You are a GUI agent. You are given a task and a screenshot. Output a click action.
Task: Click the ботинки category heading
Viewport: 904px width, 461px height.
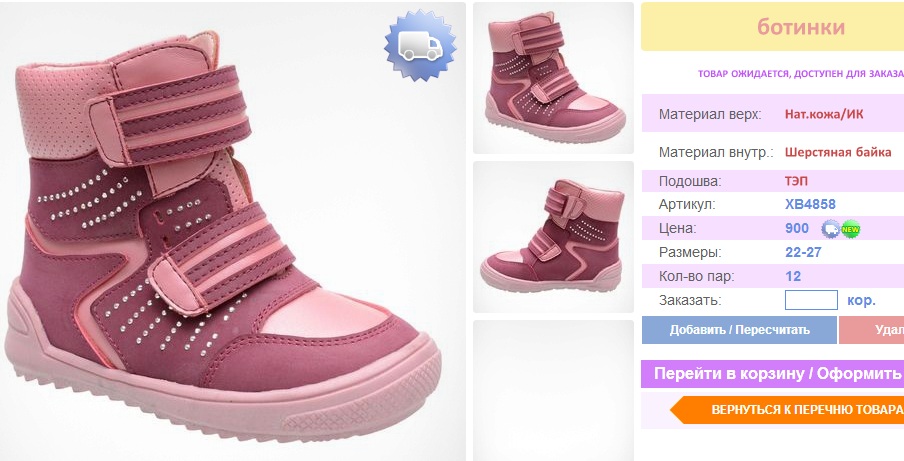(801, 27)
